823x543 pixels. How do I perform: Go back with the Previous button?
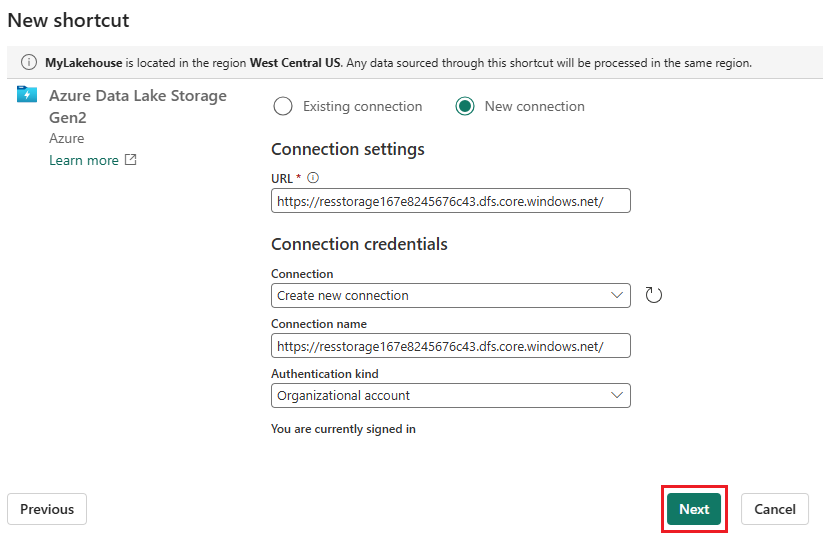[47, 509]
